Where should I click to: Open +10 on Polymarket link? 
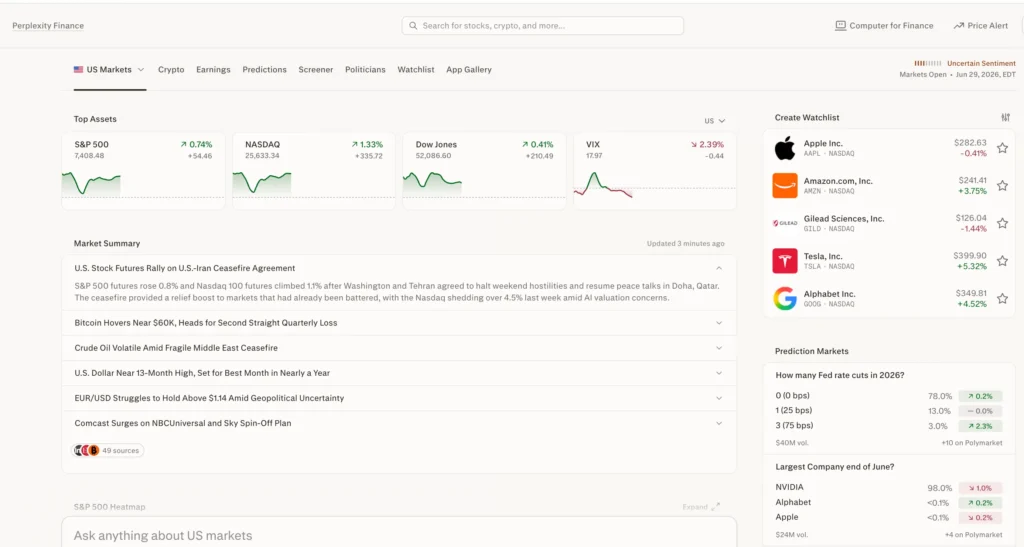point(971,443)
